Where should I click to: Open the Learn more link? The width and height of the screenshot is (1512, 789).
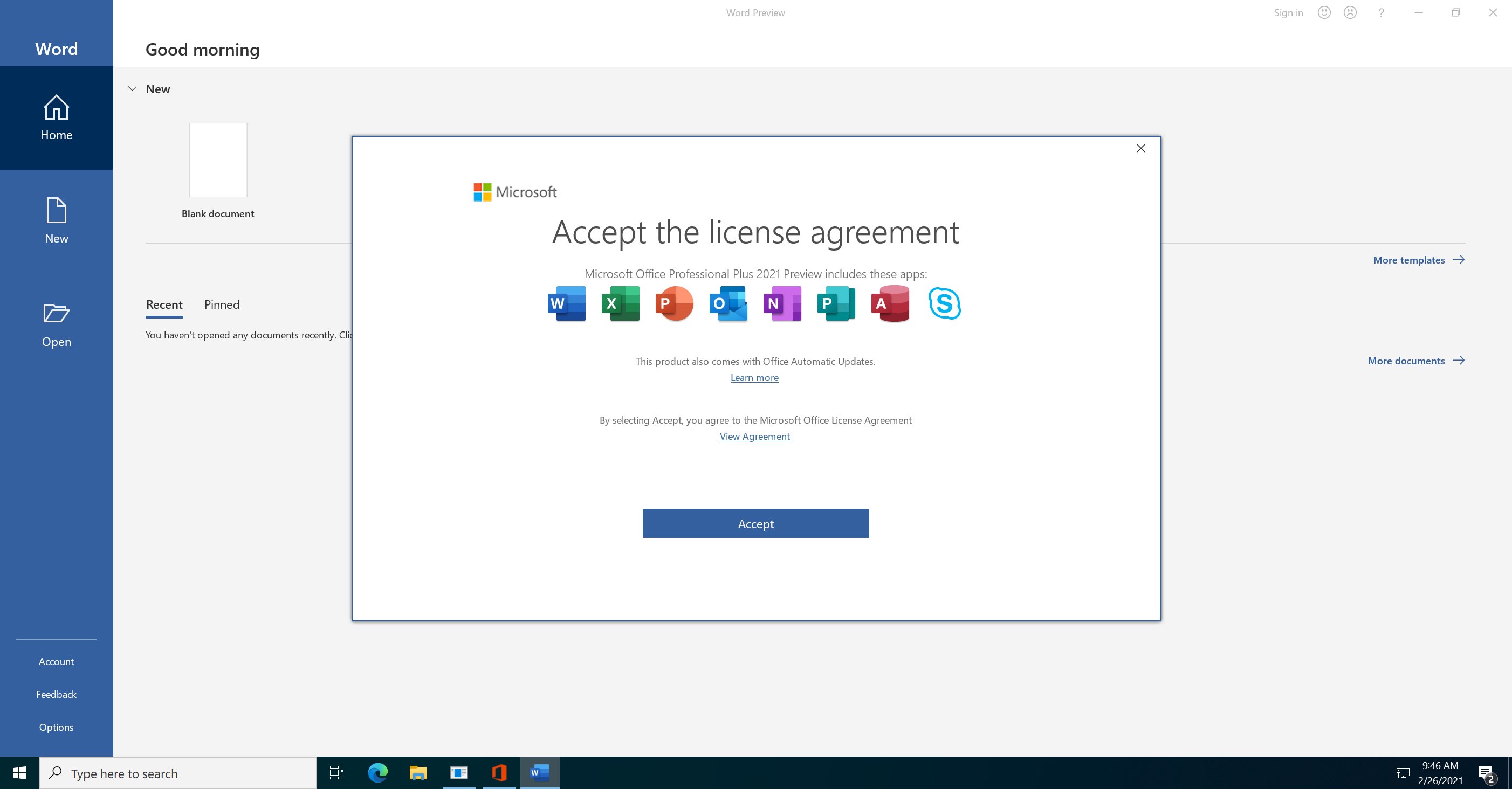754,378
